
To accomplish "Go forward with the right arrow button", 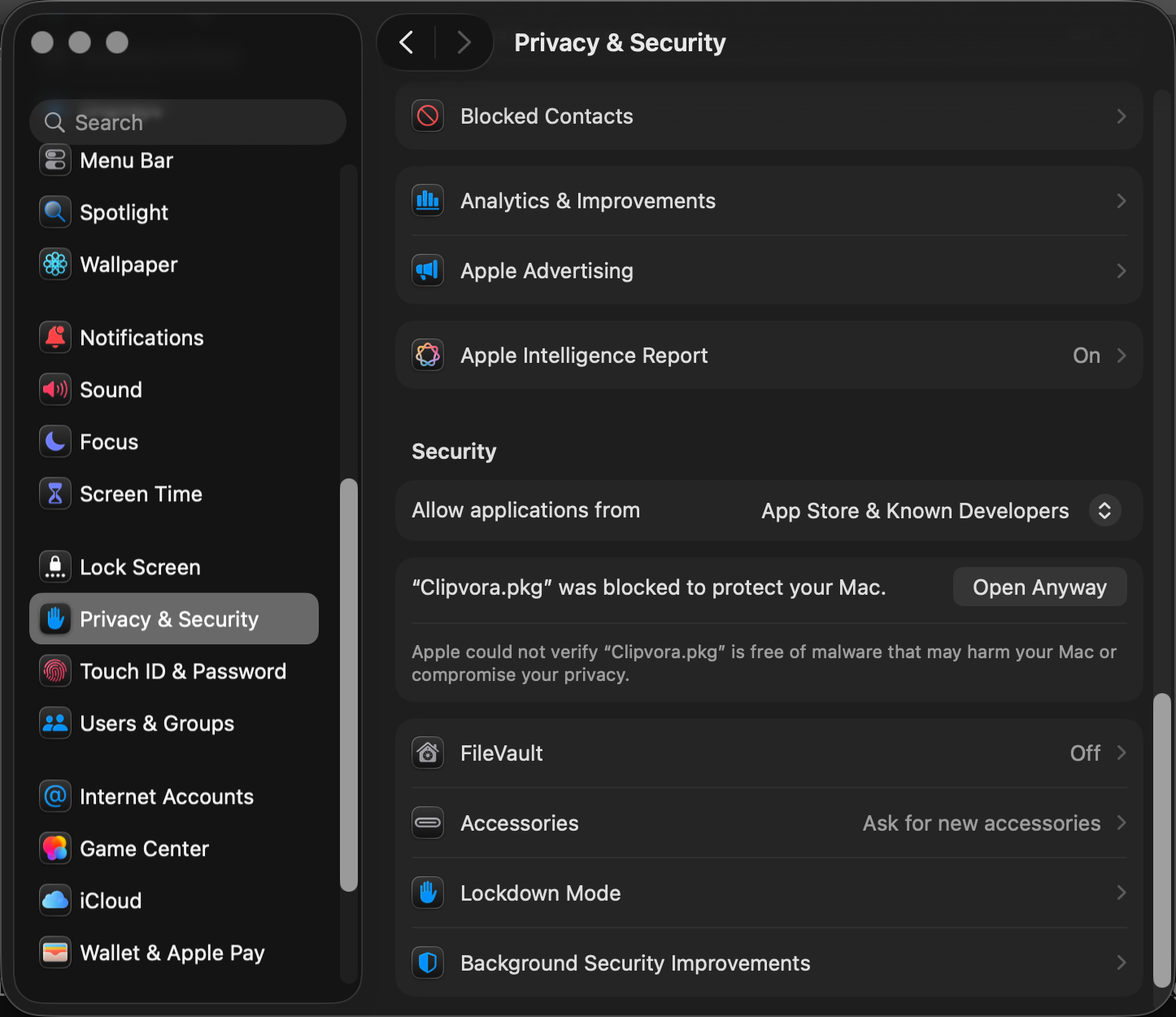I will (464, 42).
